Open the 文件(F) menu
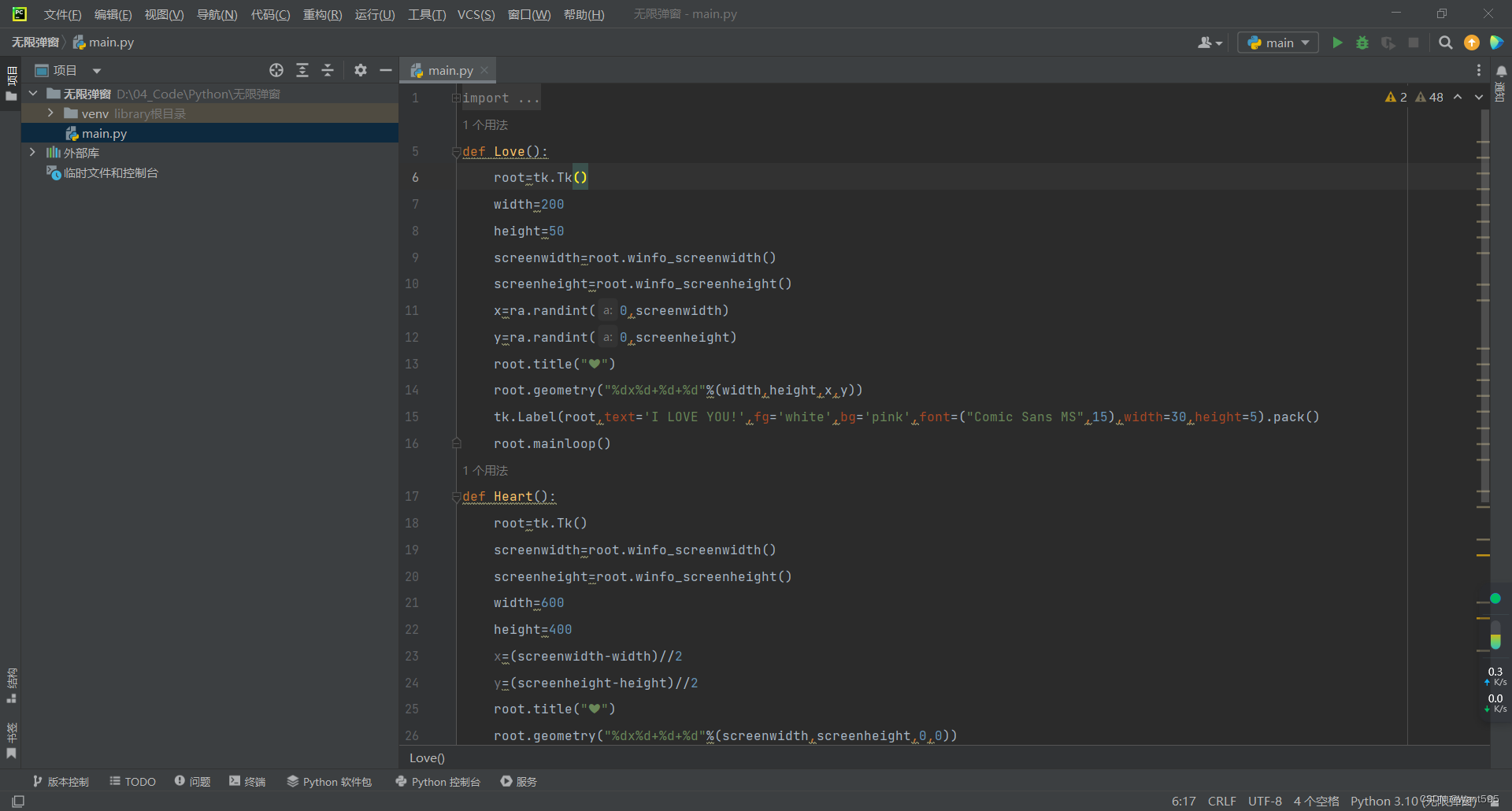This screenshot has width=1512, height=811. click(x=62, y=14)
